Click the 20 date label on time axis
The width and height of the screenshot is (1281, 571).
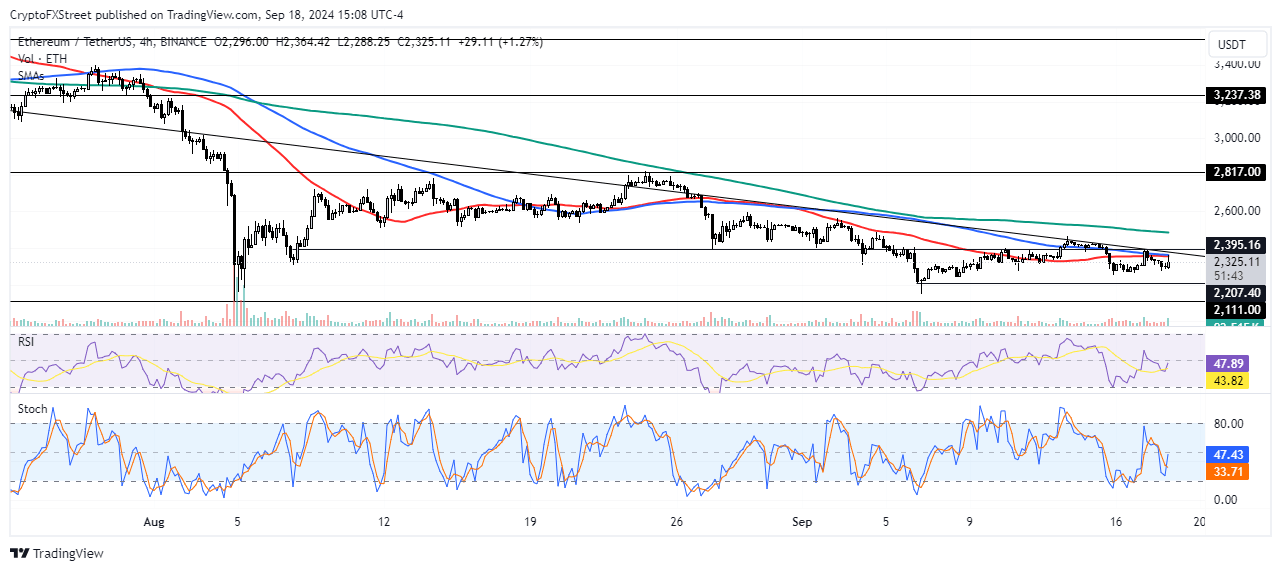pos(1200,522)
